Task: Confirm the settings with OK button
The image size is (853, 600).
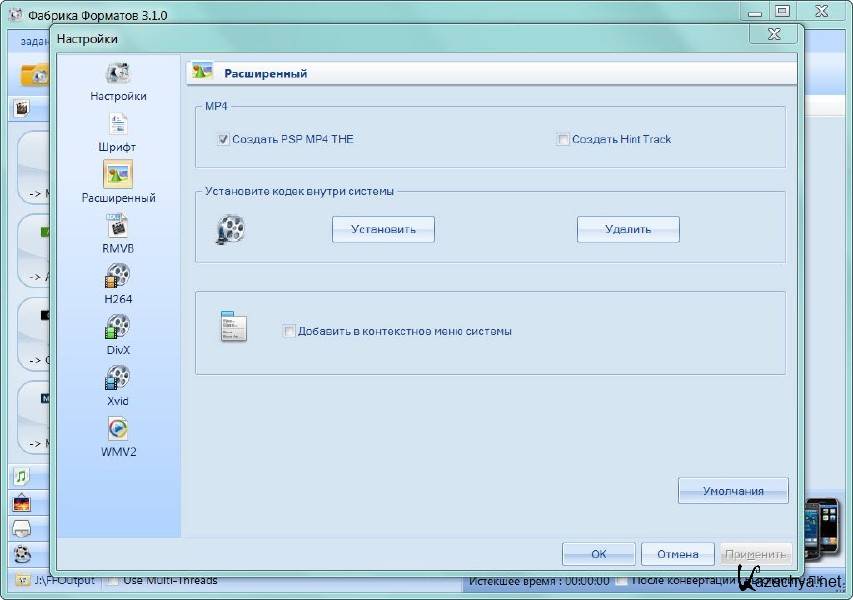Action: pyautogui.click(x=598, y=554)
